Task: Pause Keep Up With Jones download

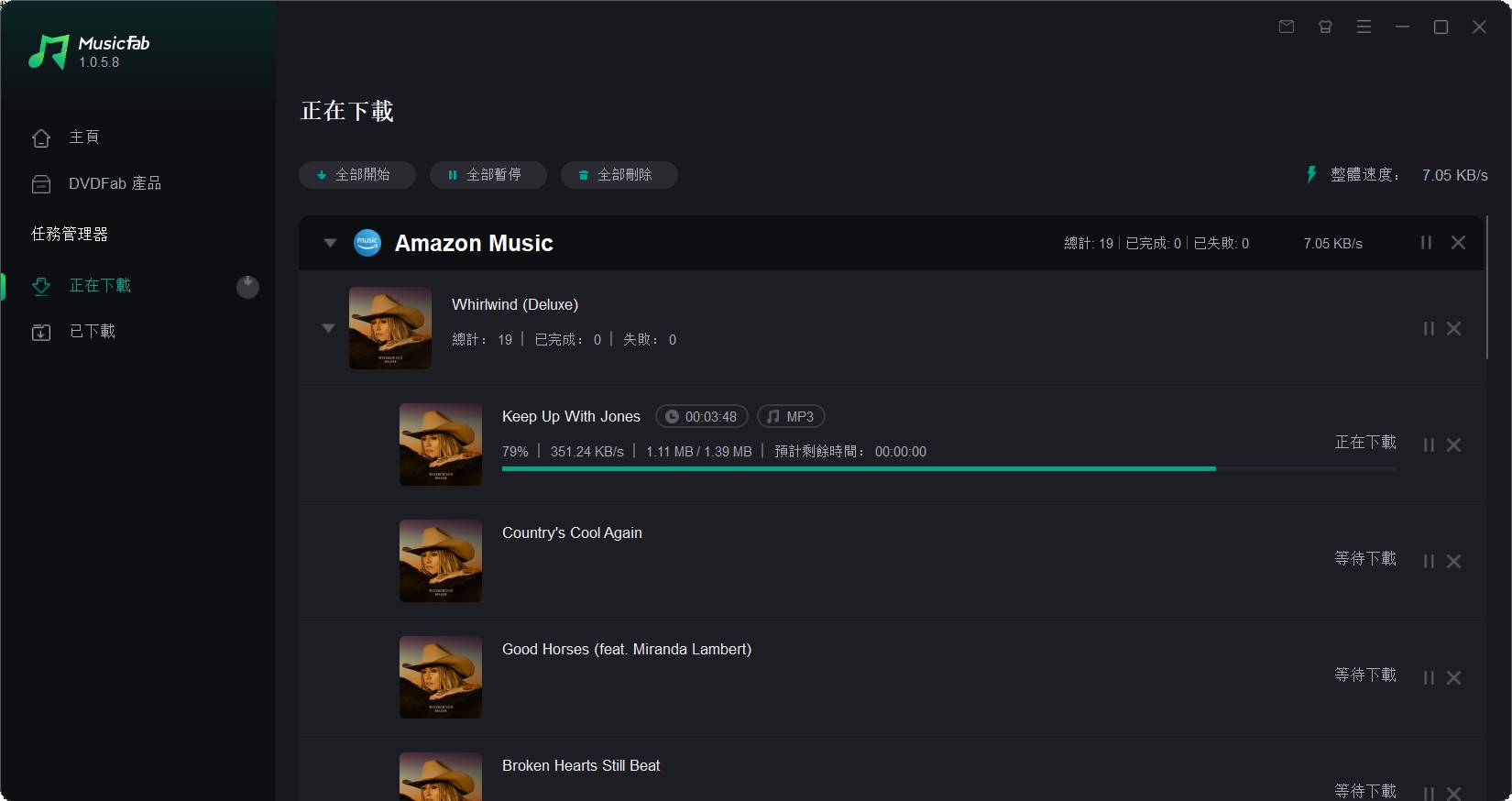Action: click(1429, 444)
